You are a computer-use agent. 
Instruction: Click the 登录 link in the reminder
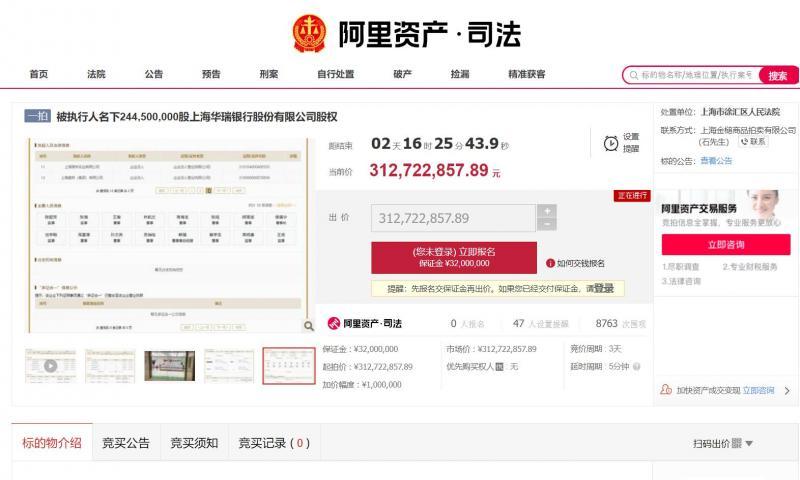click(604, 288)
